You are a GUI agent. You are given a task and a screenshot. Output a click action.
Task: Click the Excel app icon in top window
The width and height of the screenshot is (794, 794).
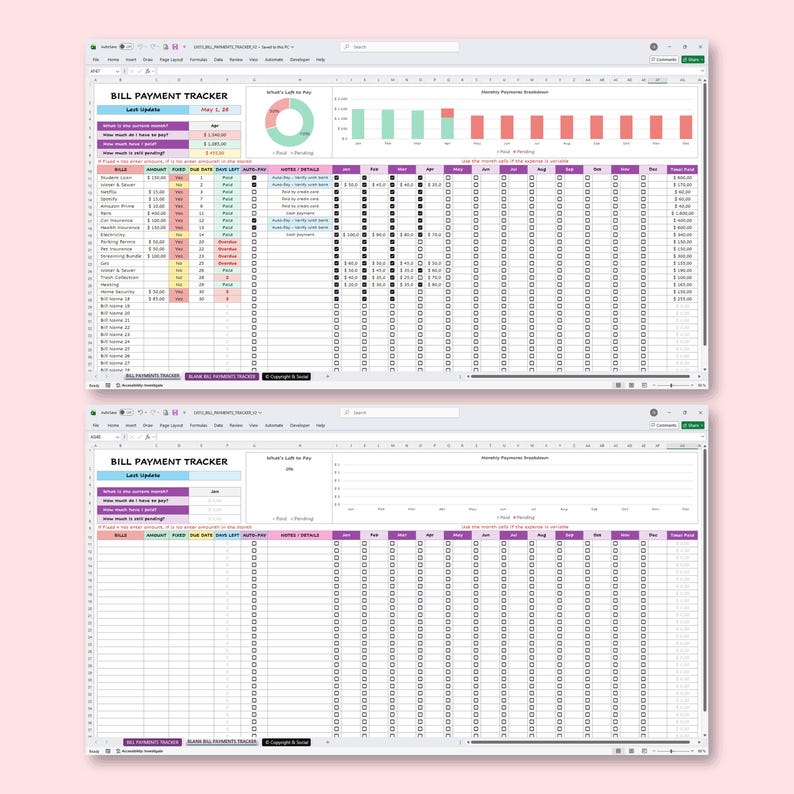(x=94, y=47)
